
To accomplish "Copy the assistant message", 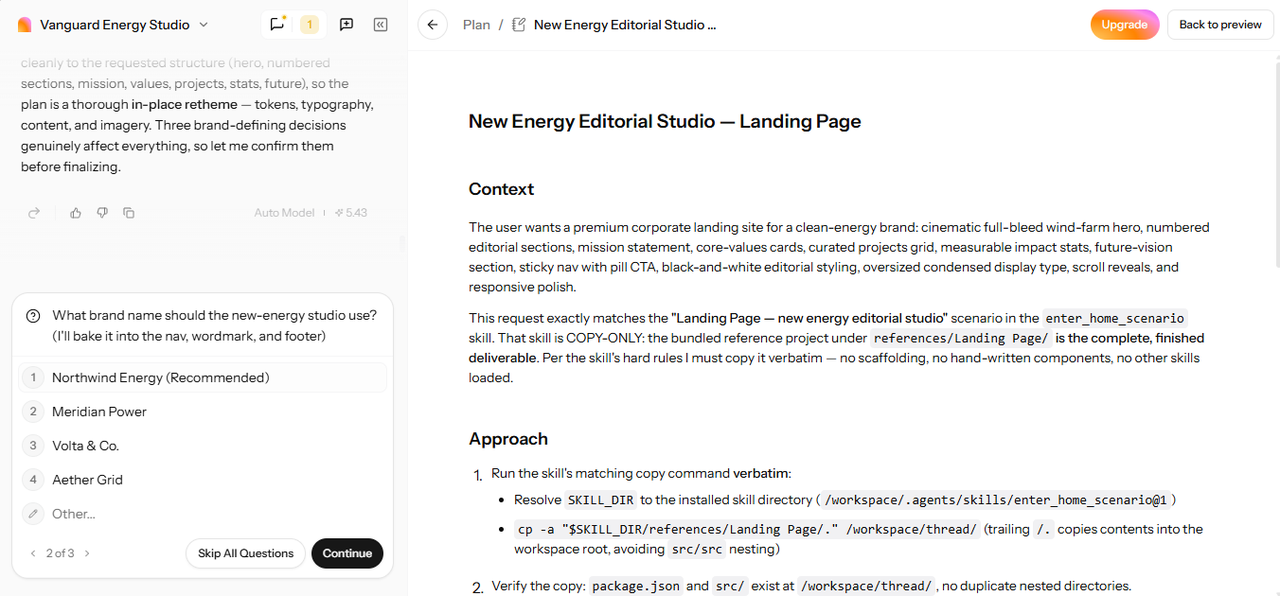I will 129,213.
